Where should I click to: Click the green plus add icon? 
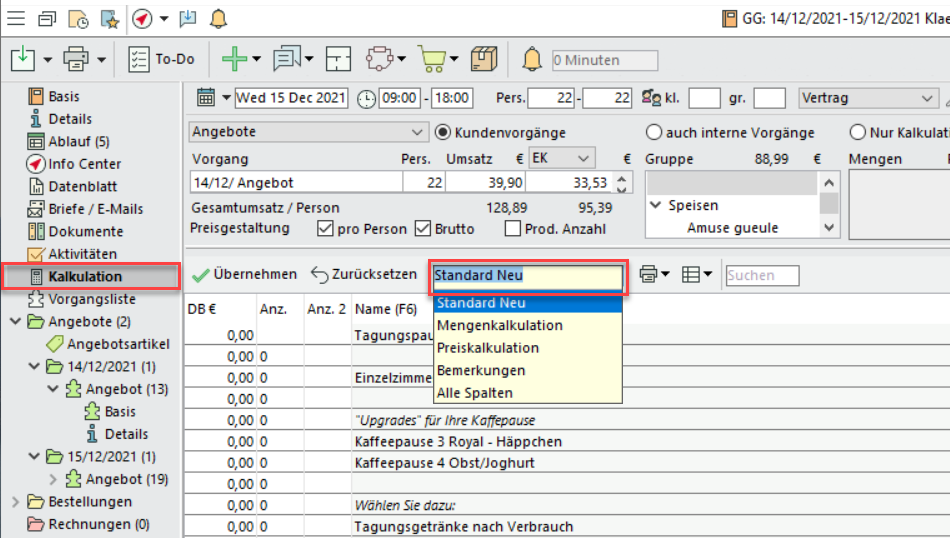[233, 60]
